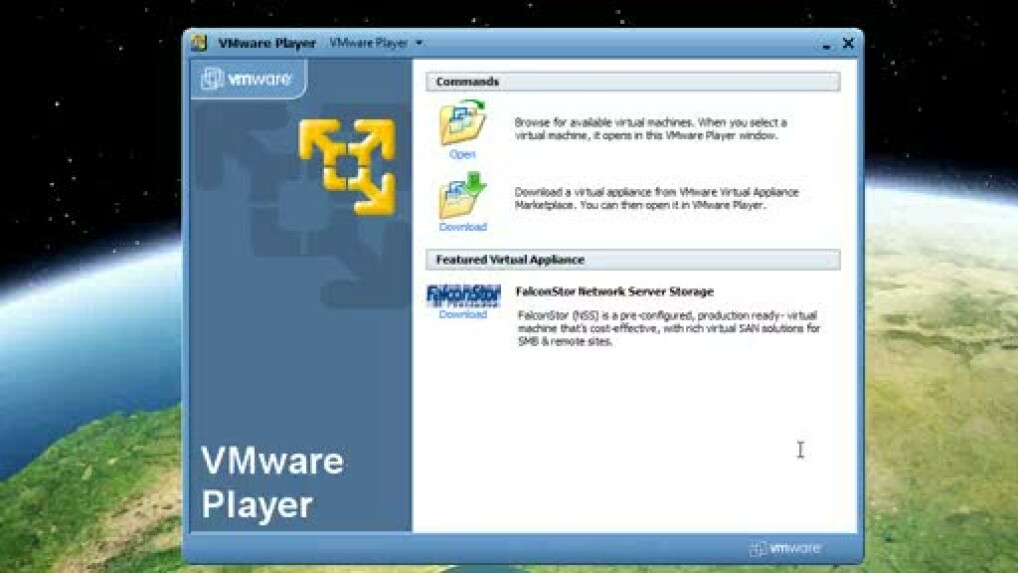The height and width of the screenshot is (573, 1018).
Task: Click the Browse for available virtual machines description
Action: pos(650,128)
